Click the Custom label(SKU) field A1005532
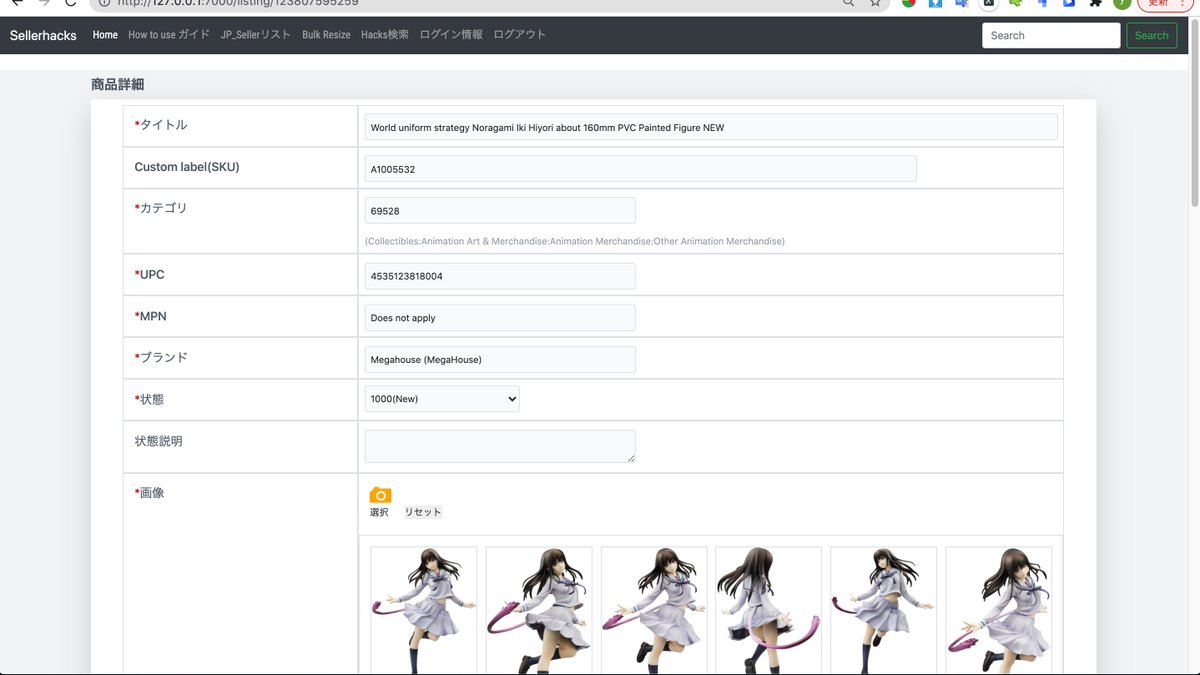1200x675 pixels. pyautogui.click(x=641, y=169)
